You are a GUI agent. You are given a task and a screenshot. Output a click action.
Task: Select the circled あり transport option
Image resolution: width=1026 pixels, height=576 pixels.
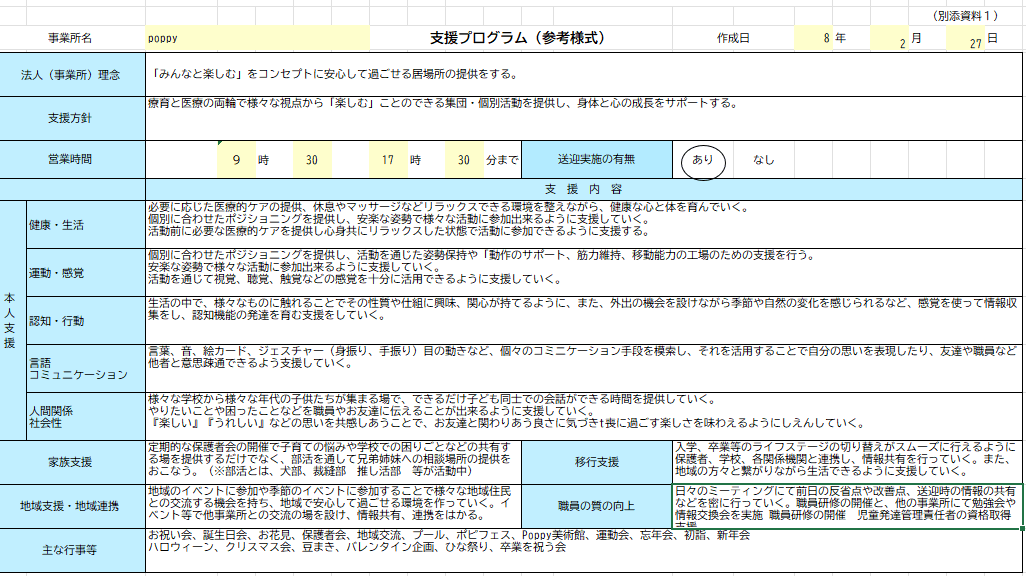703,160
